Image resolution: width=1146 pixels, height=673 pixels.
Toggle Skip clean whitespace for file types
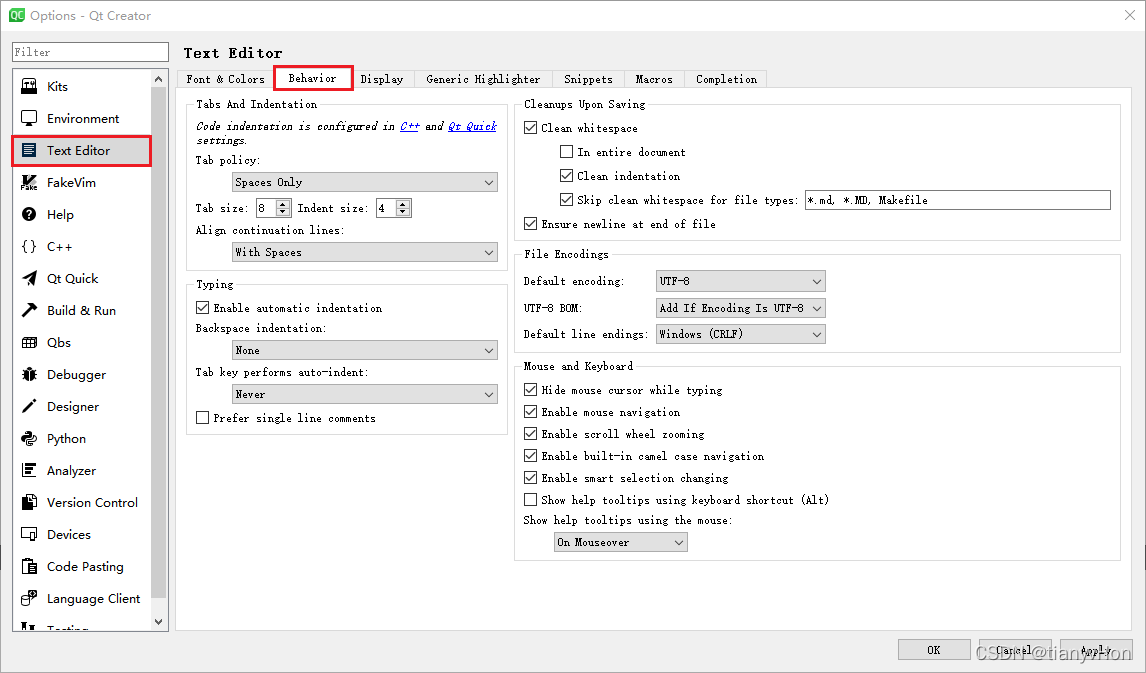(x=566, y=199)
